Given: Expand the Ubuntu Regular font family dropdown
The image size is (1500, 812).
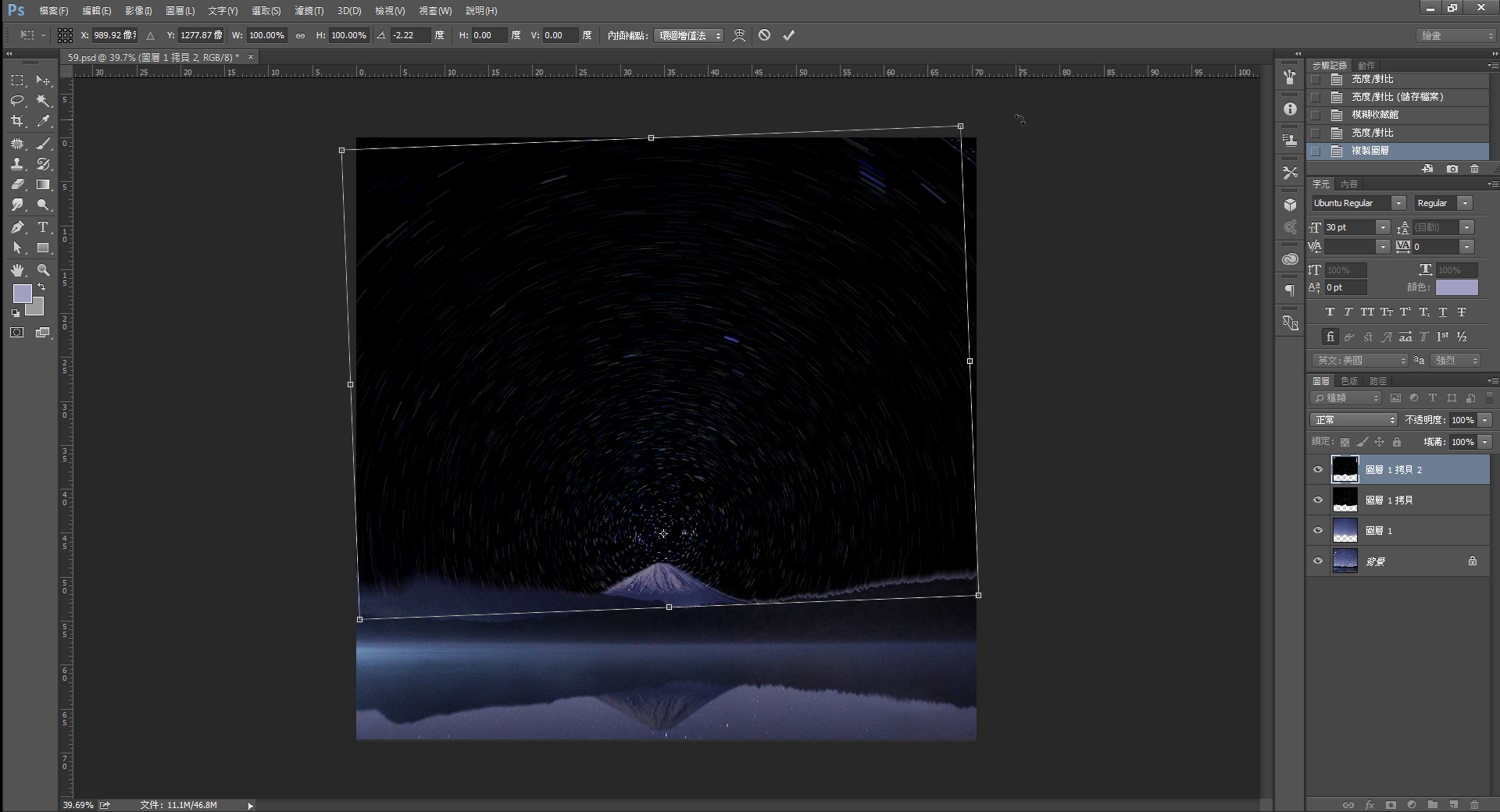Looking at the screenshot, I should [x=1398, y=203].
